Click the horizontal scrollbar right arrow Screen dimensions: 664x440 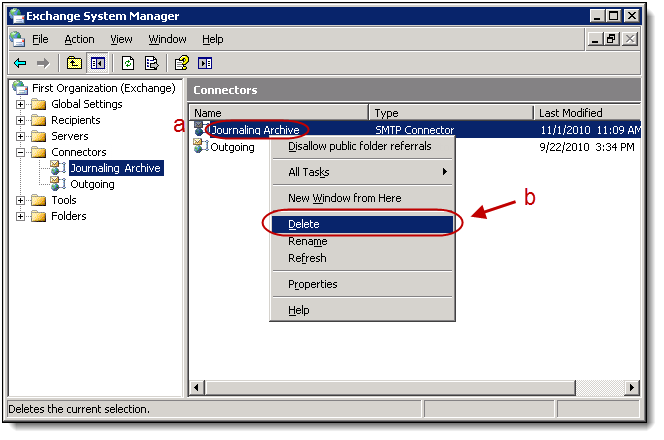point(632,387)
